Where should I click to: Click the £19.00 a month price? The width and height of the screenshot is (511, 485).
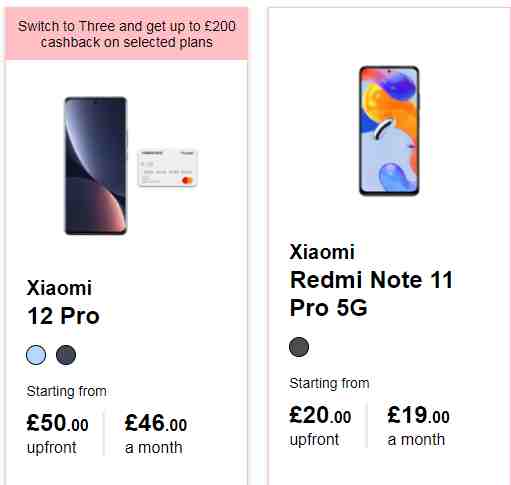point(418,415)
